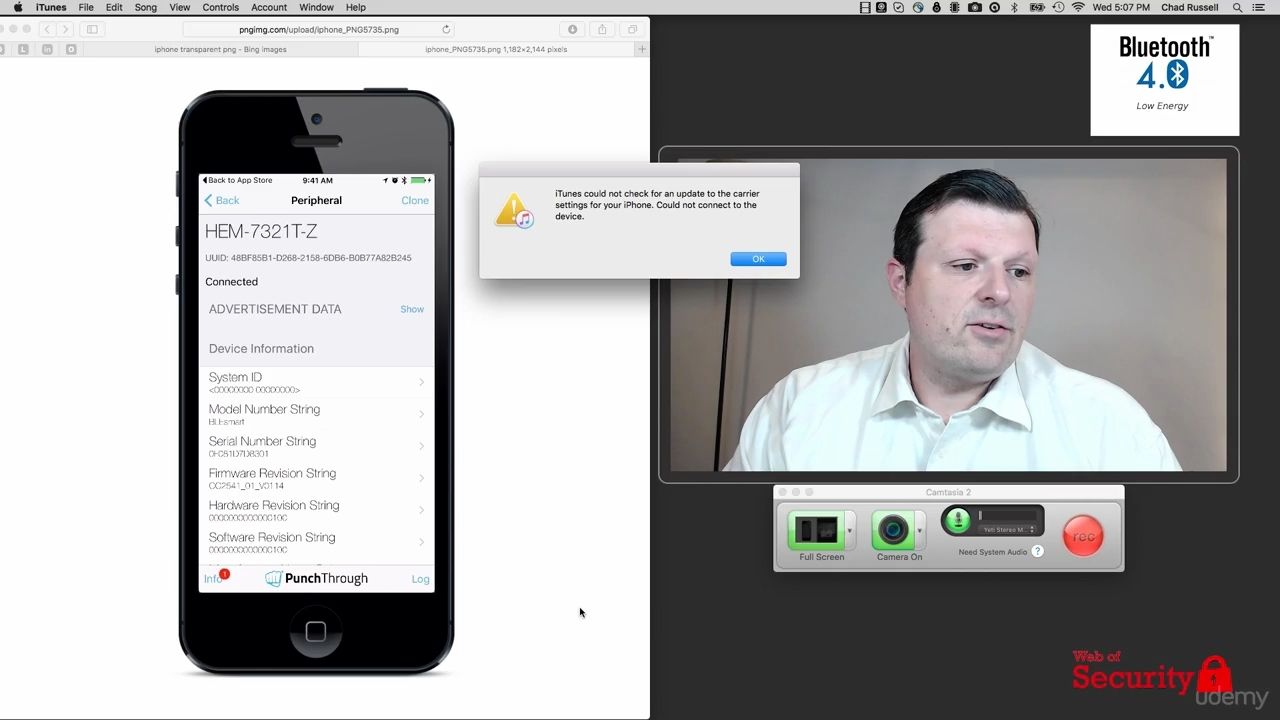The height and width of the screenshot is (720, 1280).
Task: Open the Help menu
Action: (356, 7)
